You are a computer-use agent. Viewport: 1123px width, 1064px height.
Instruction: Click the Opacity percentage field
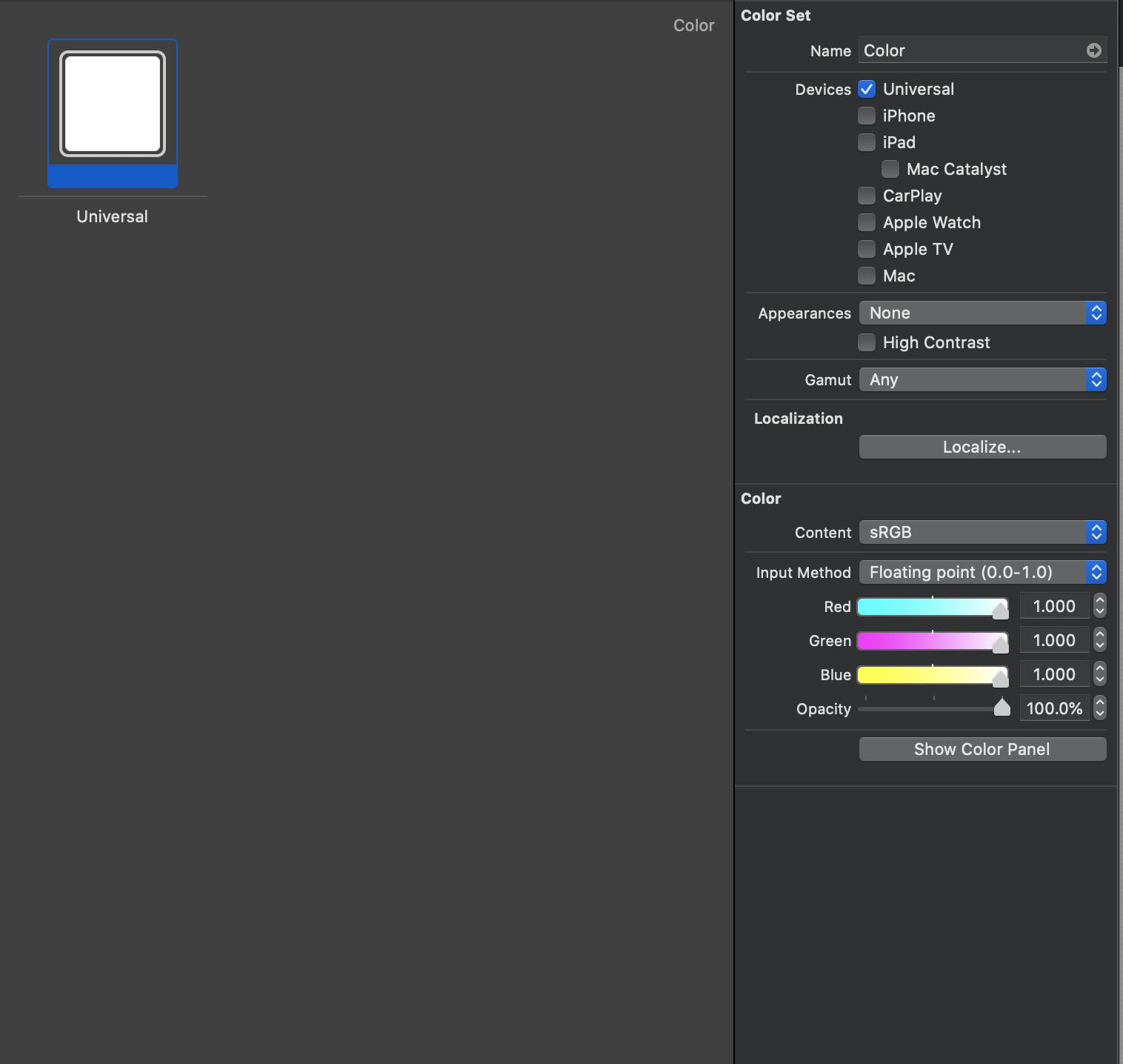coord(1054,708)
